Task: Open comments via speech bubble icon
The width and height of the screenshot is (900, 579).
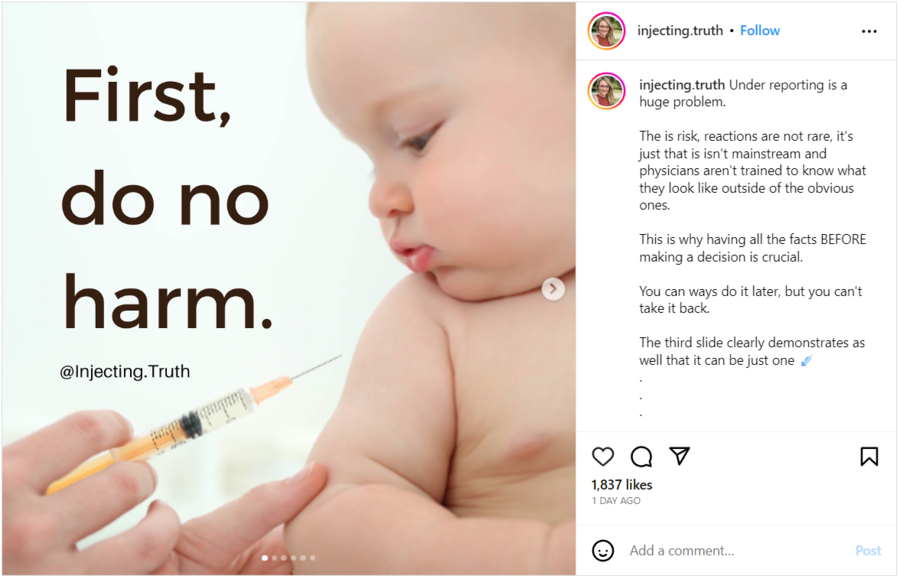Action: [x=641, y=457]
